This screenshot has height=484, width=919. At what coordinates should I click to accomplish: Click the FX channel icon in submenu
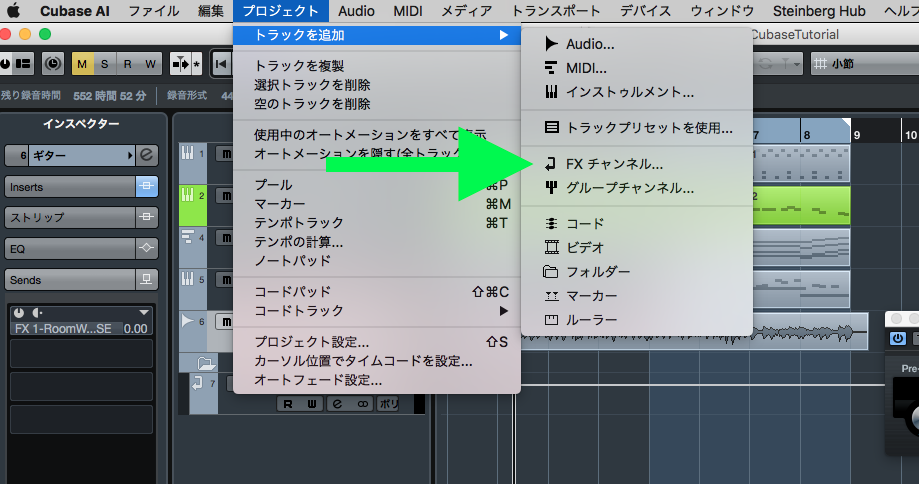tap(550, 164)
